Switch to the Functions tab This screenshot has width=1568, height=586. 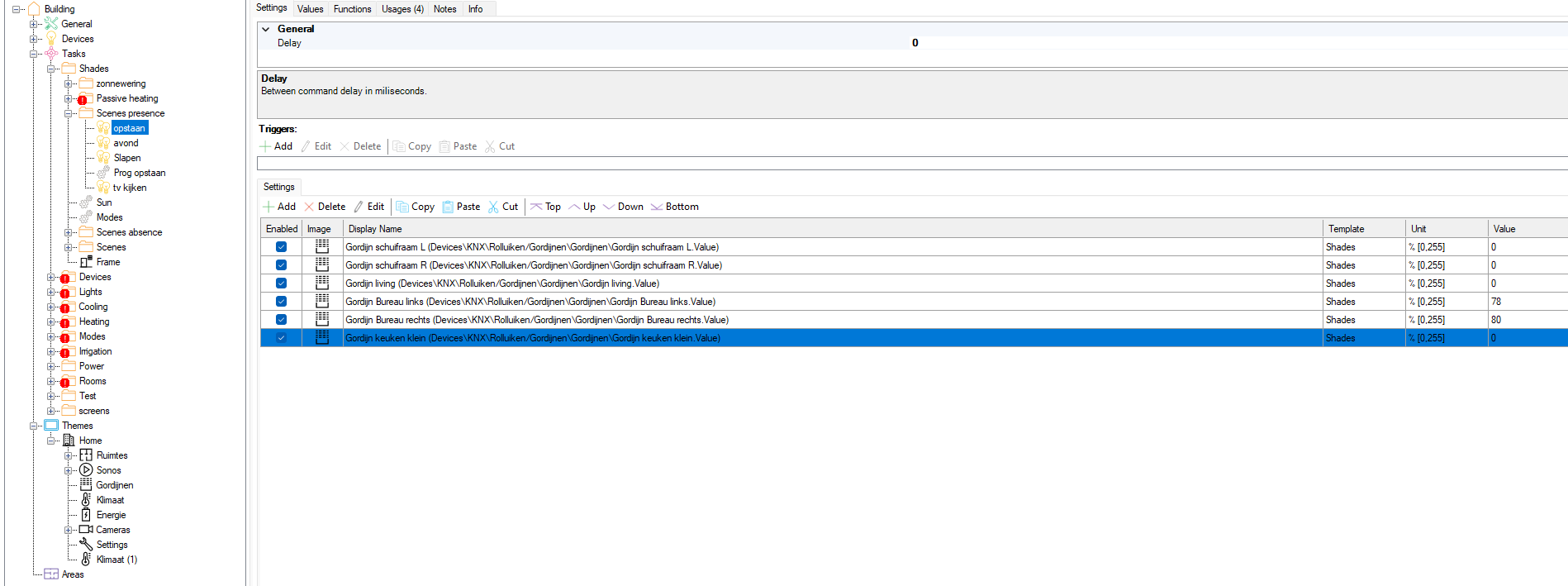tap(352, 9)
